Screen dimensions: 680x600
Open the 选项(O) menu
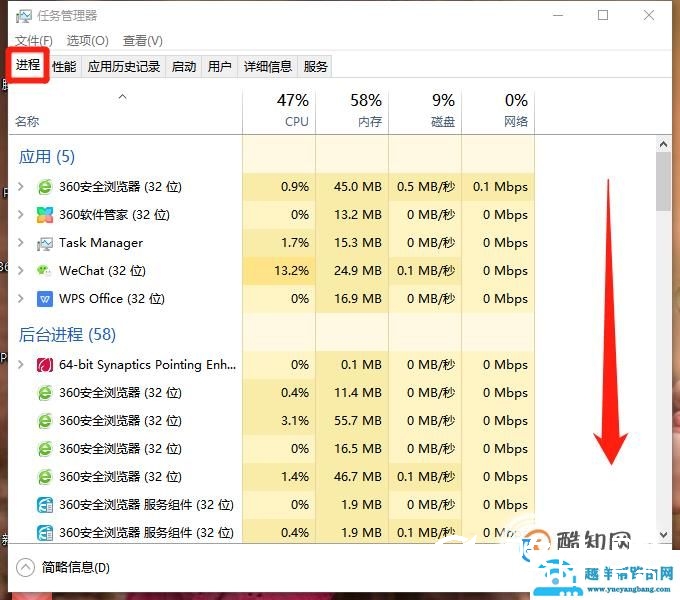[x=88, y=41]
